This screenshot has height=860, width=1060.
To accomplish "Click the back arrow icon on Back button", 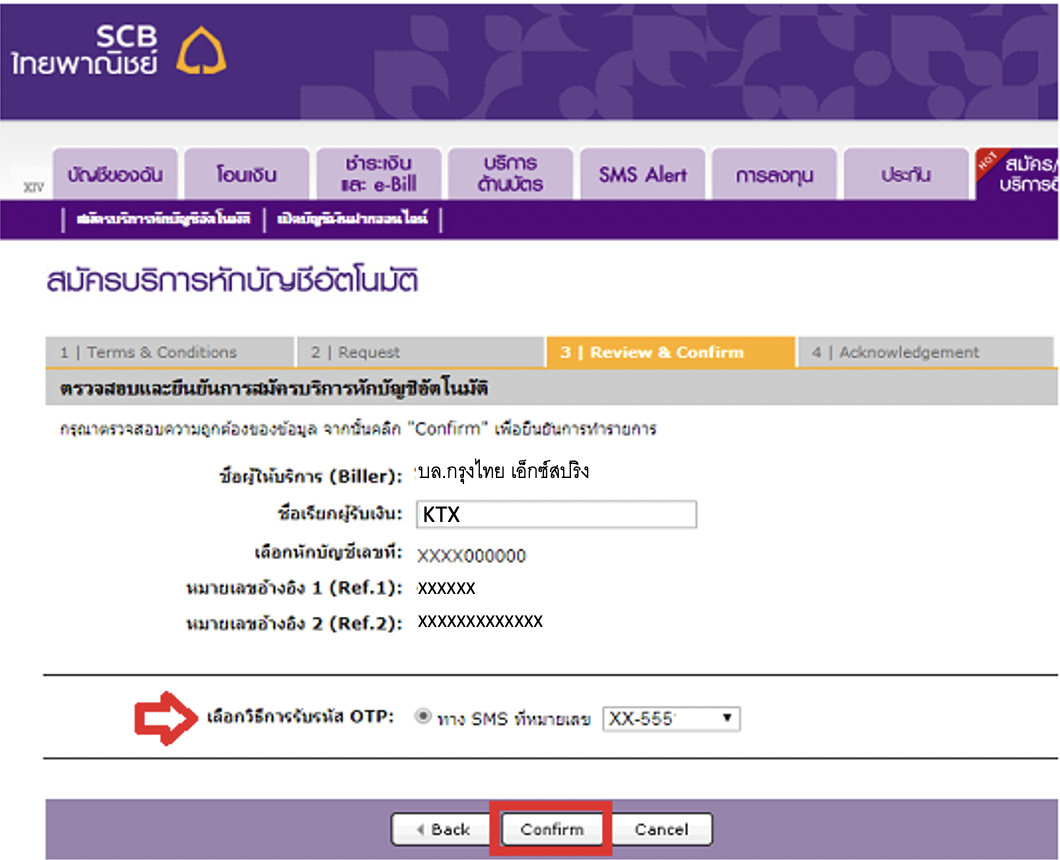I will [422, 829].
